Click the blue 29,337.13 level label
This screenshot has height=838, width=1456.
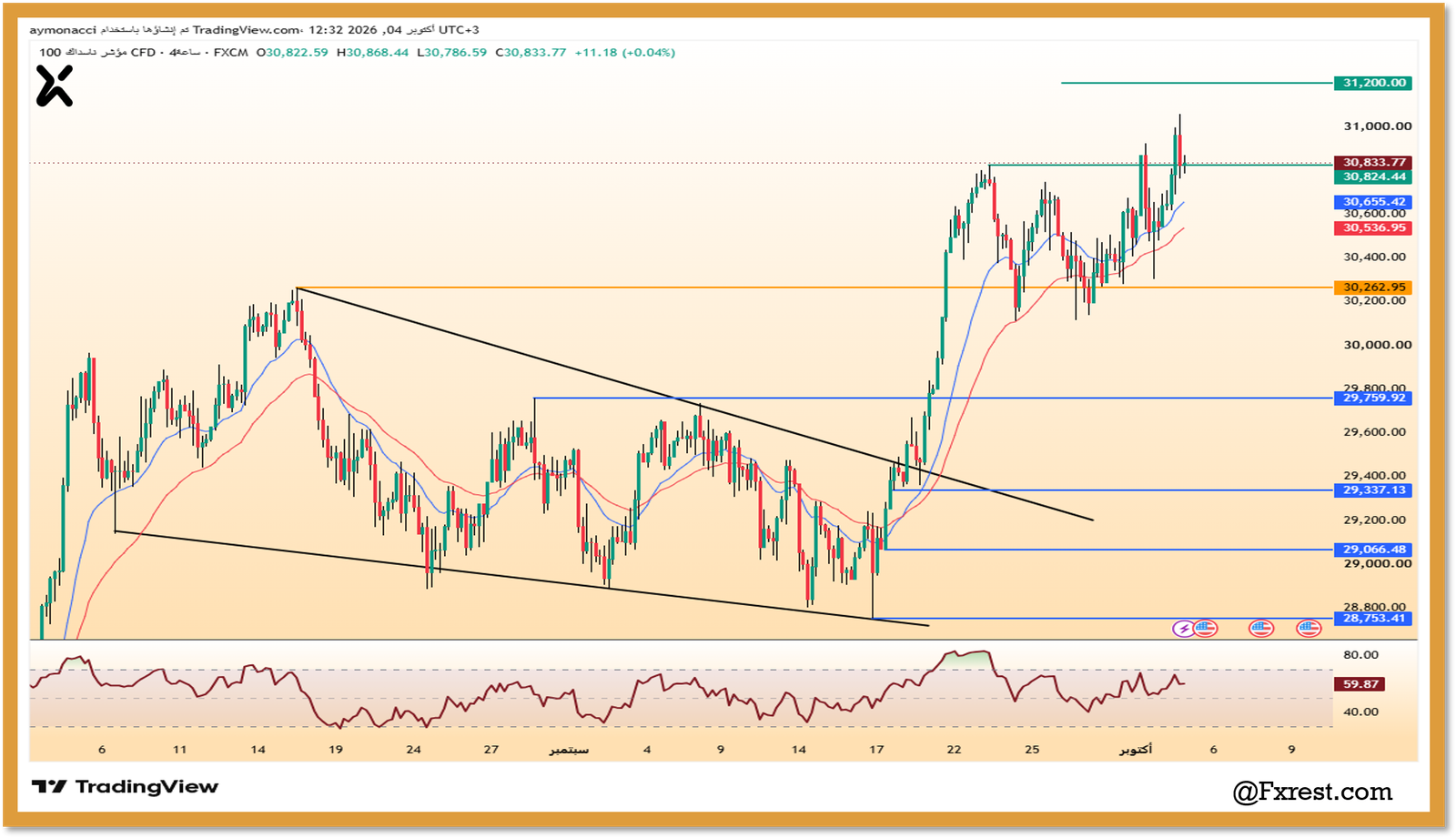[x=1374, y=490]
